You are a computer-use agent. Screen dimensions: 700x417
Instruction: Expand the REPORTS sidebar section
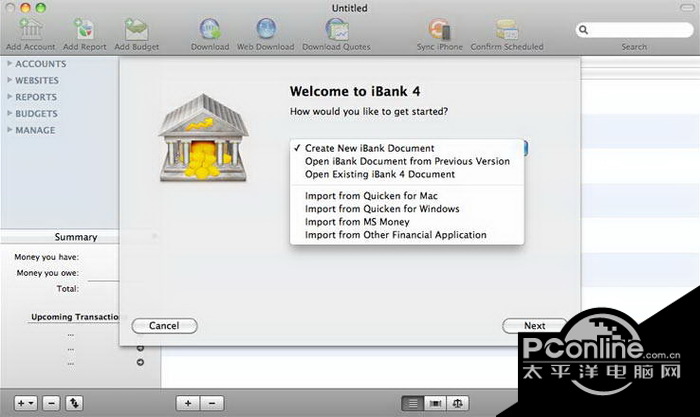(x=10, y=96)
